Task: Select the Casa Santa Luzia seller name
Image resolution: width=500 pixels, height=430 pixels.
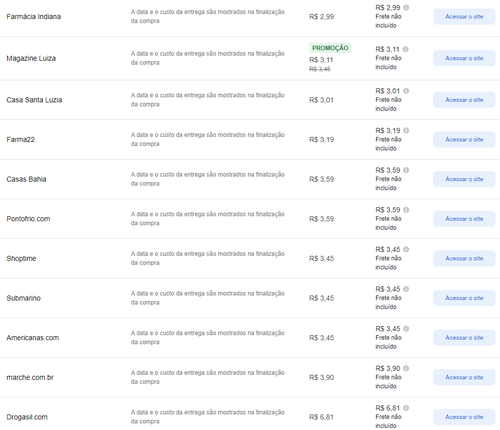Action: pyautogui.click(x=34, y=100)
